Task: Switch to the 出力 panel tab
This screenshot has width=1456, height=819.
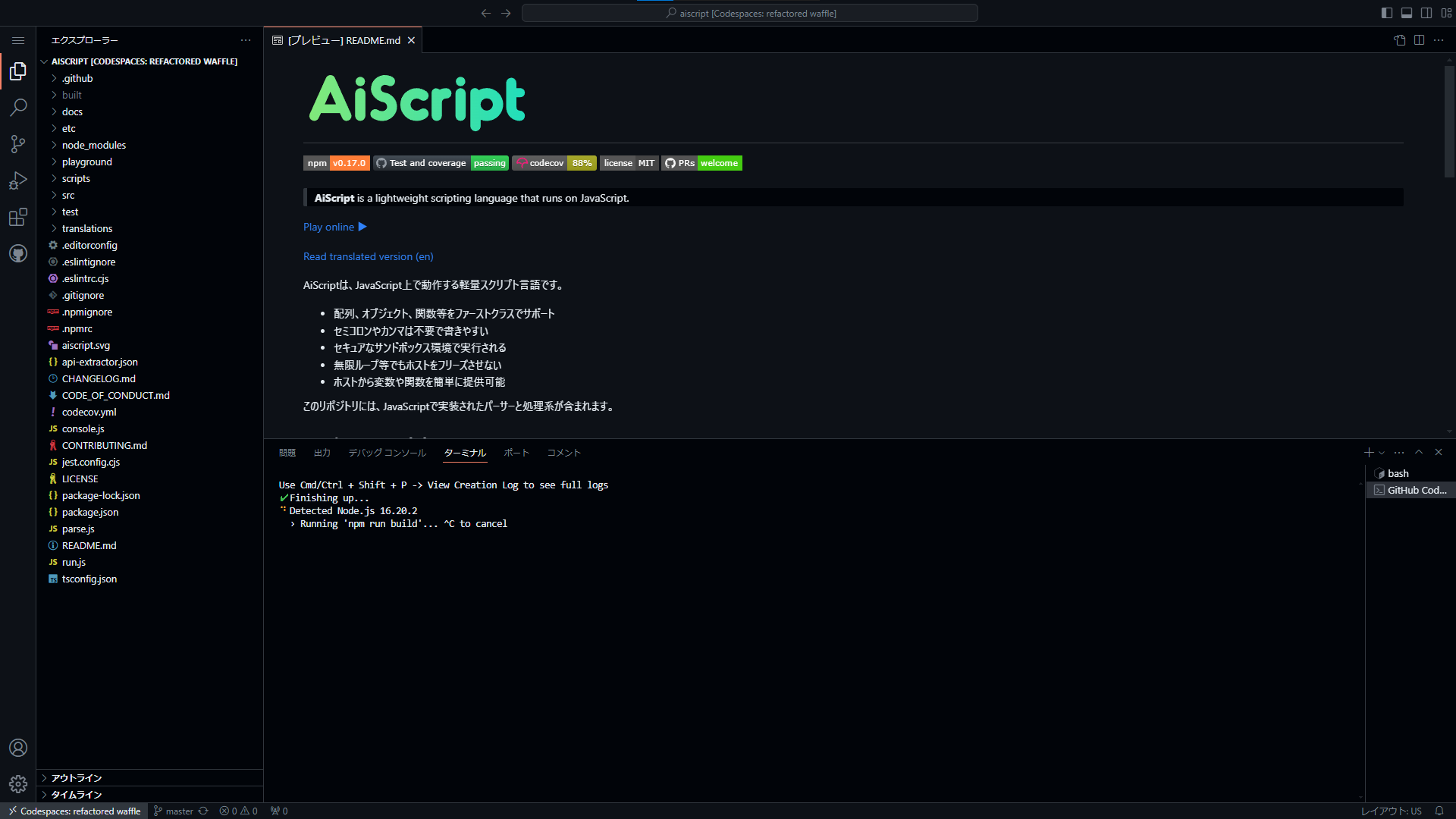Action: tap(322, 453)
